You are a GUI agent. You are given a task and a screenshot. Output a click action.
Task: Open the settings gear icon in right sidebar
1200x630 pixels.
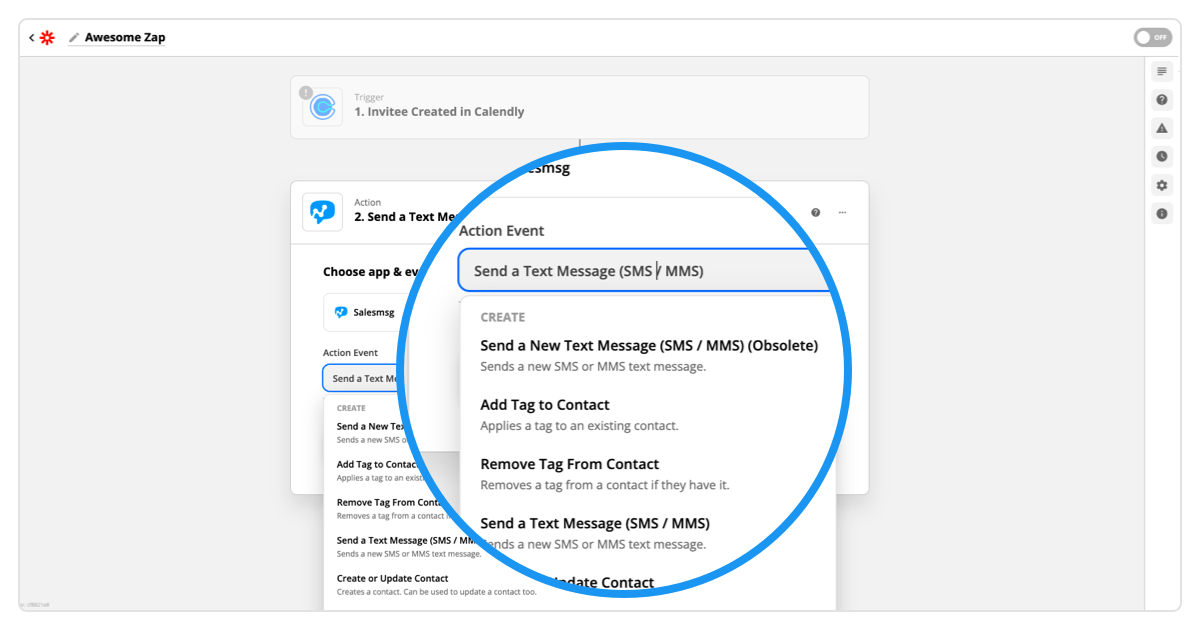(x=1161, y=185)
